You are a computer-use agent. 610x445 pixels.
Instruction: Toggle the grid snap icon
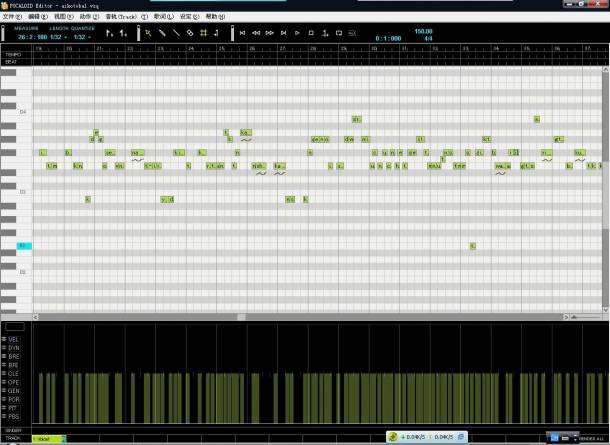click(203, 33)
